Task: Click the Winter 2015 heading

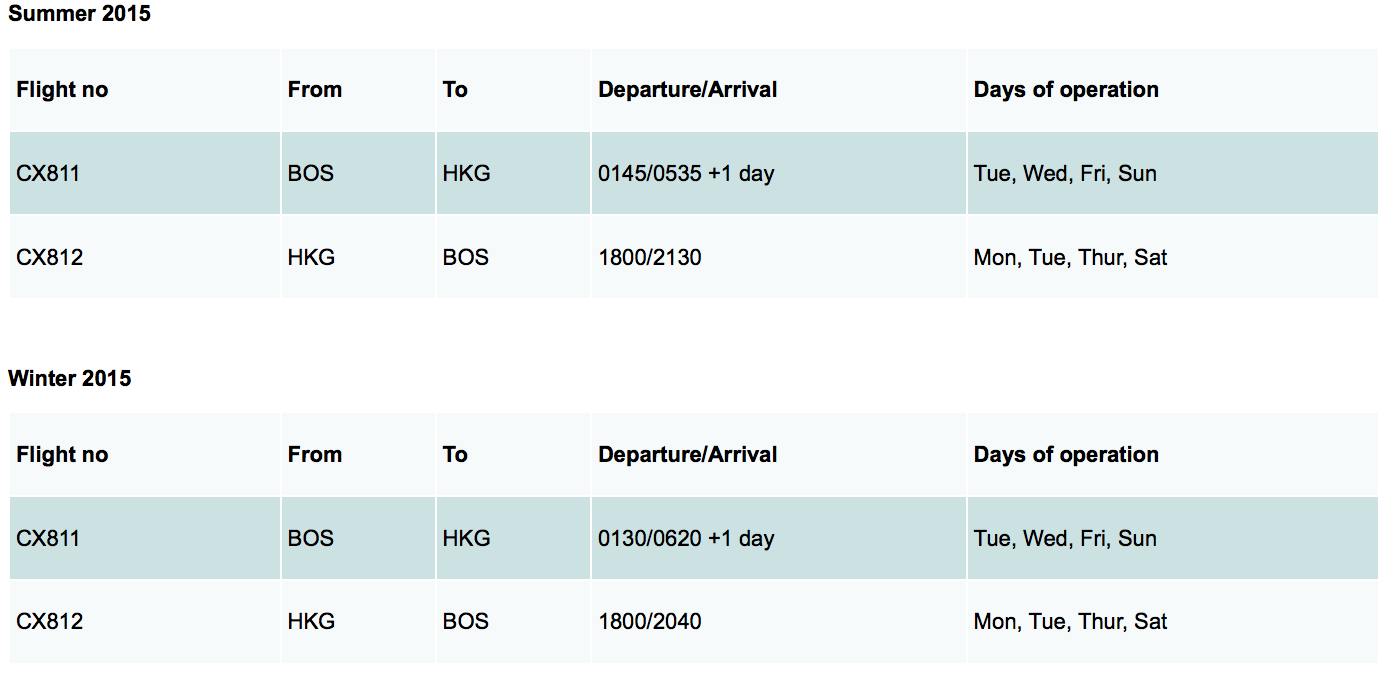Action: (70, 378)
